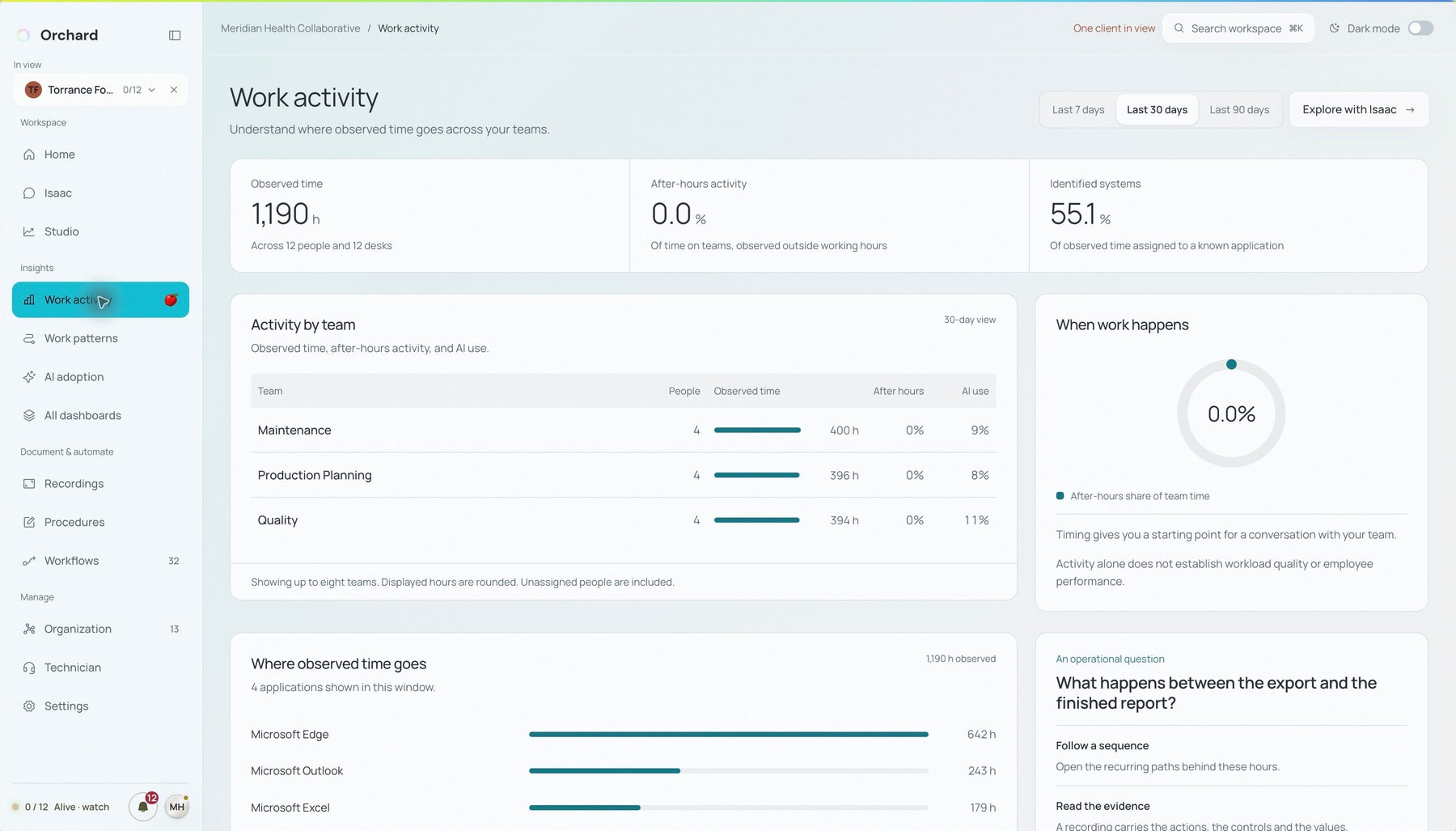Collapse the sidebar with the panel icon
The height and width of the screenshot is (831, 1456).
[175, 35]
